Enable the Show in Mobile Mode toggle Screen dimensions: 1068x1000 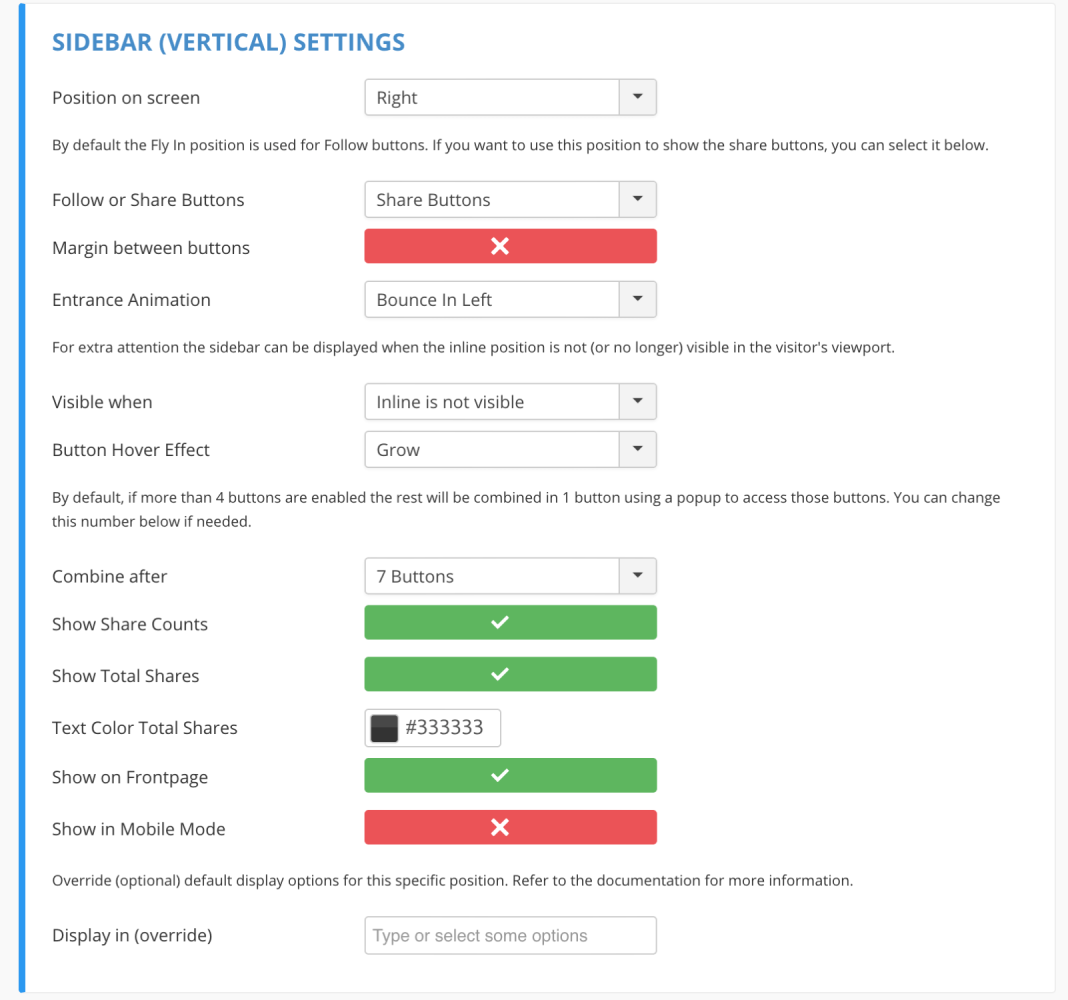tap(510, 827)
